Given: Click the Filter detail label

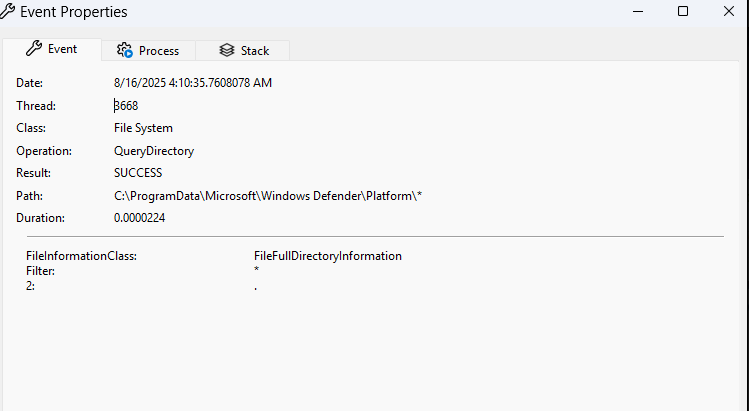Looking at the screenshot, I should coord(40,271).
